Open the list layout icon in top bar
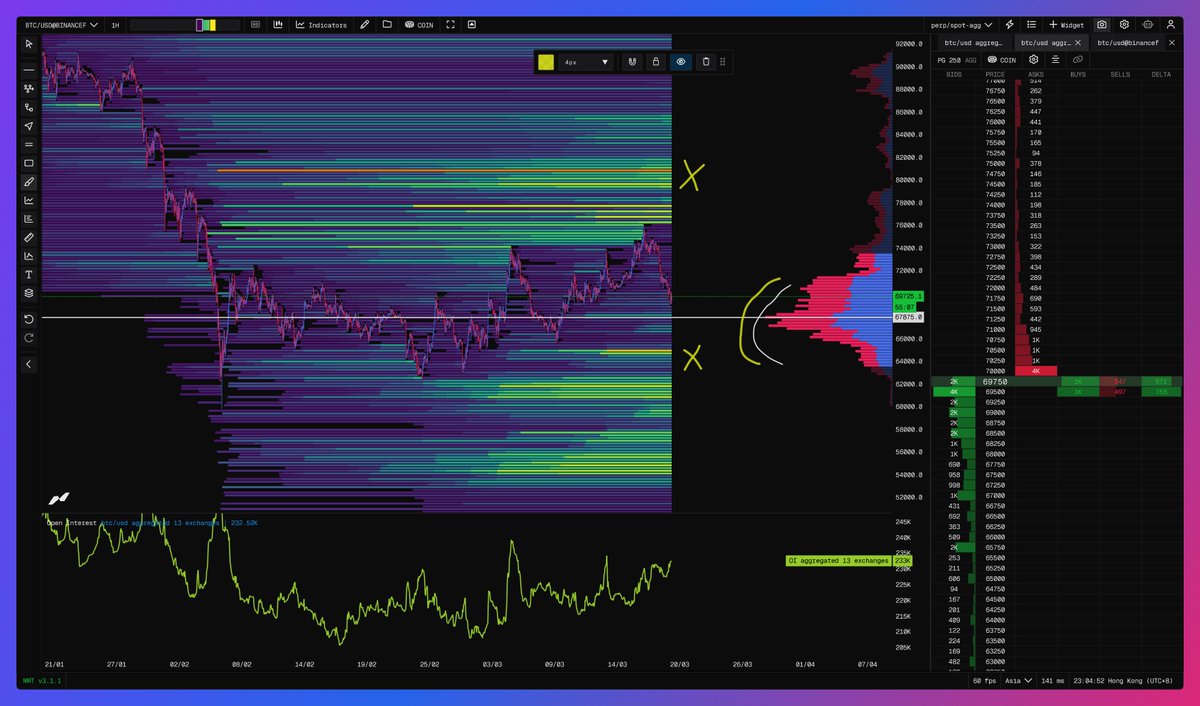The width and height of the screenshot is (1200, 706). (1031, 24)
